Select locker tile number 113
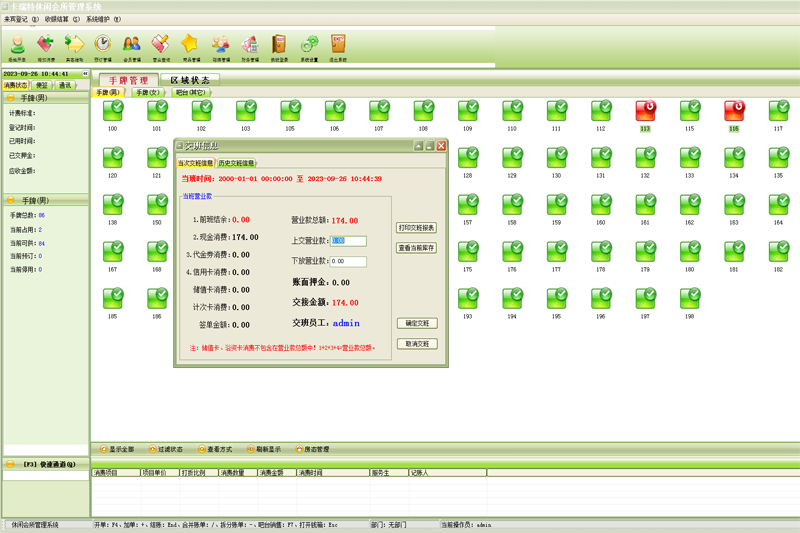This screenshot has width=800, height=533. tap(645, 110)
